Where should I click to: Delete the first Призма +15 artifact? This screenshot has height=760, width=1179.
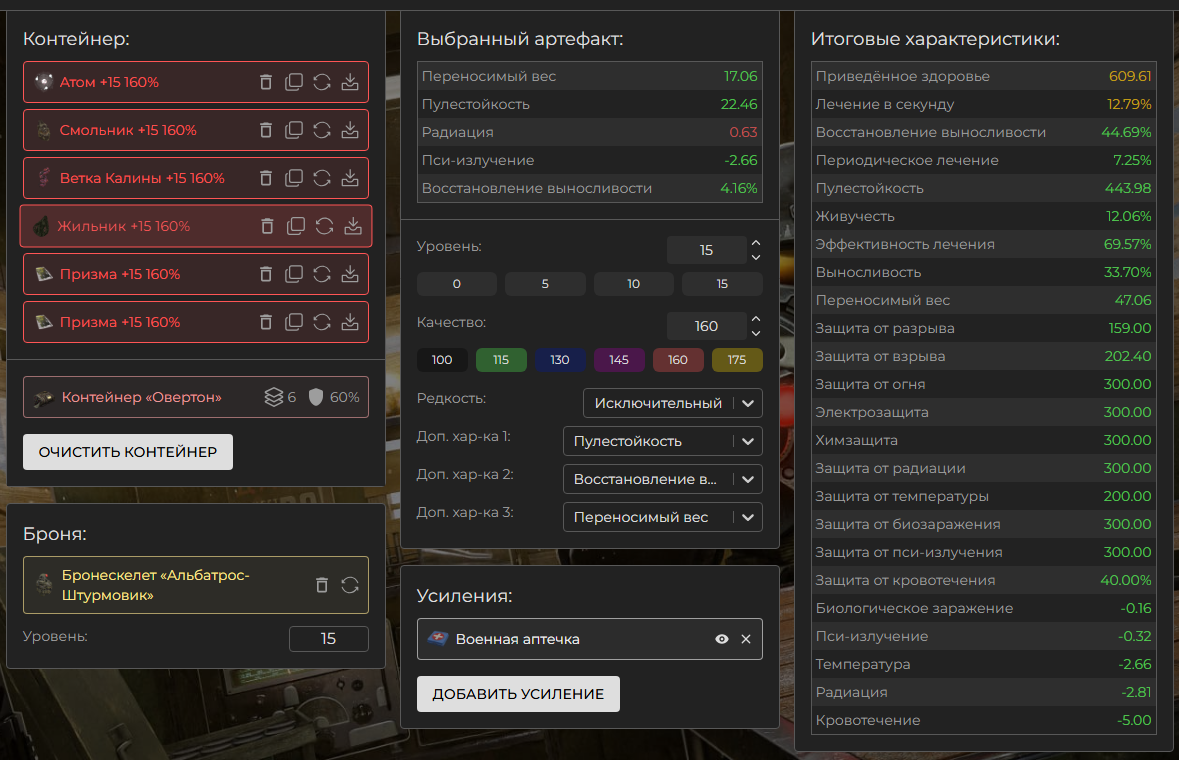click(266, 274)
